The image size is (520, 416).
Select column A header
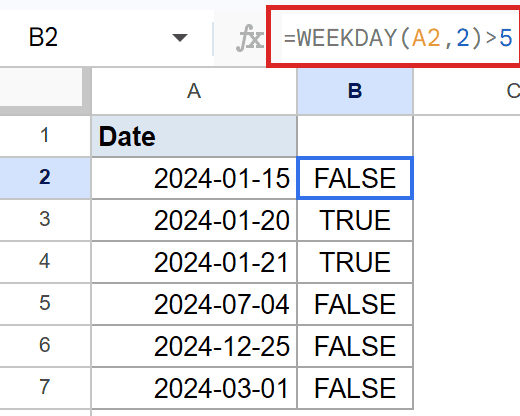click(194, 91)
